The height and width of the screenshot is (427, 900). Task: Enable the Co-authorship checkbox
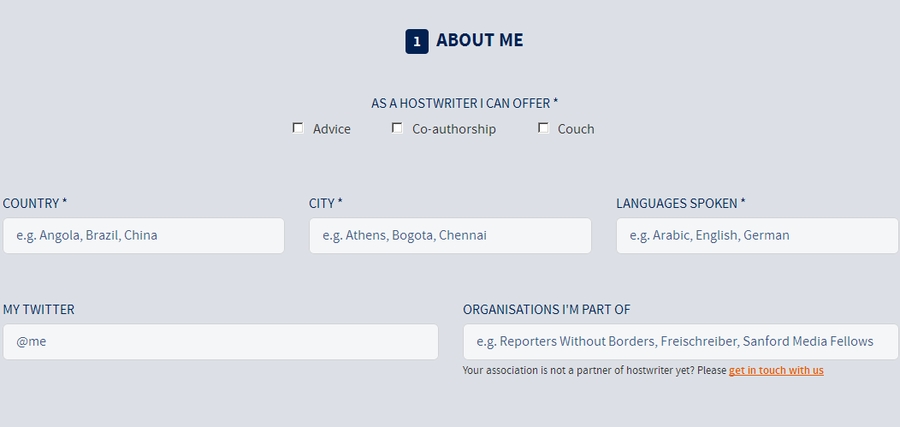coord(397,128)
